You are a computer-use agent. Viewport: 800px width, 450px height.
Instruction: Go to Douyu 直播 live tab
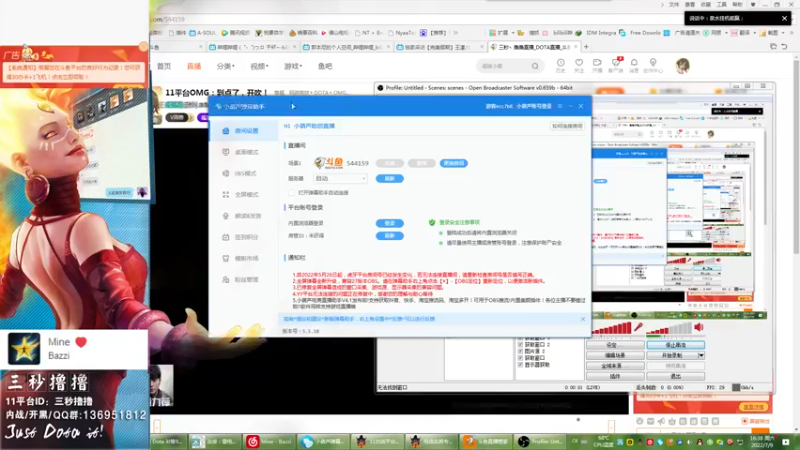[x=194, y=66]
